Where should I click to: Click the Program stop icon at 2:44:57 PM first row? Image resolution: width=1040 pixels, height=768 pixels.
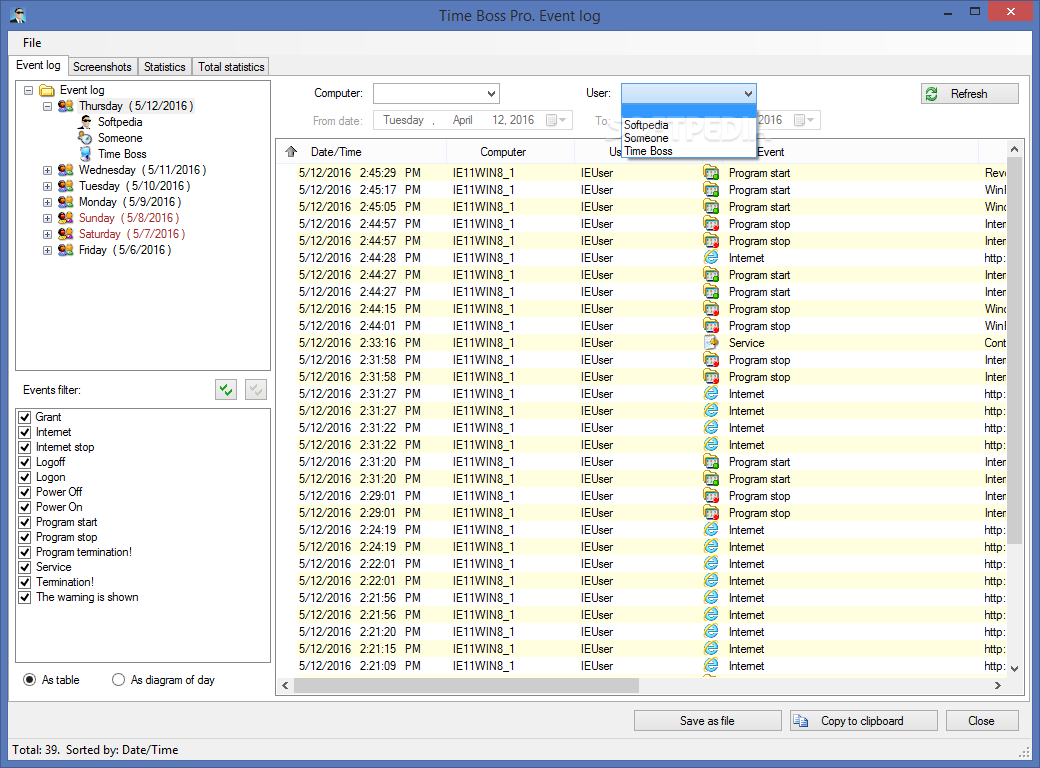coord(711,224)
